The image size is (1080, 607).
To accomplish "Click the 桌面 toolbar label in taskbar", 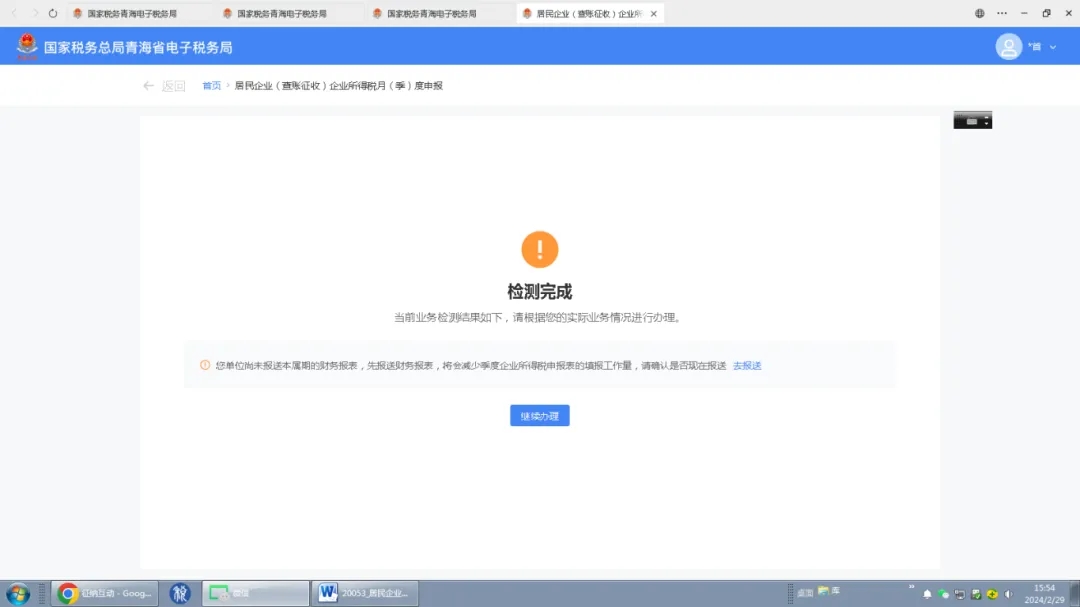I will click(804, 593).
